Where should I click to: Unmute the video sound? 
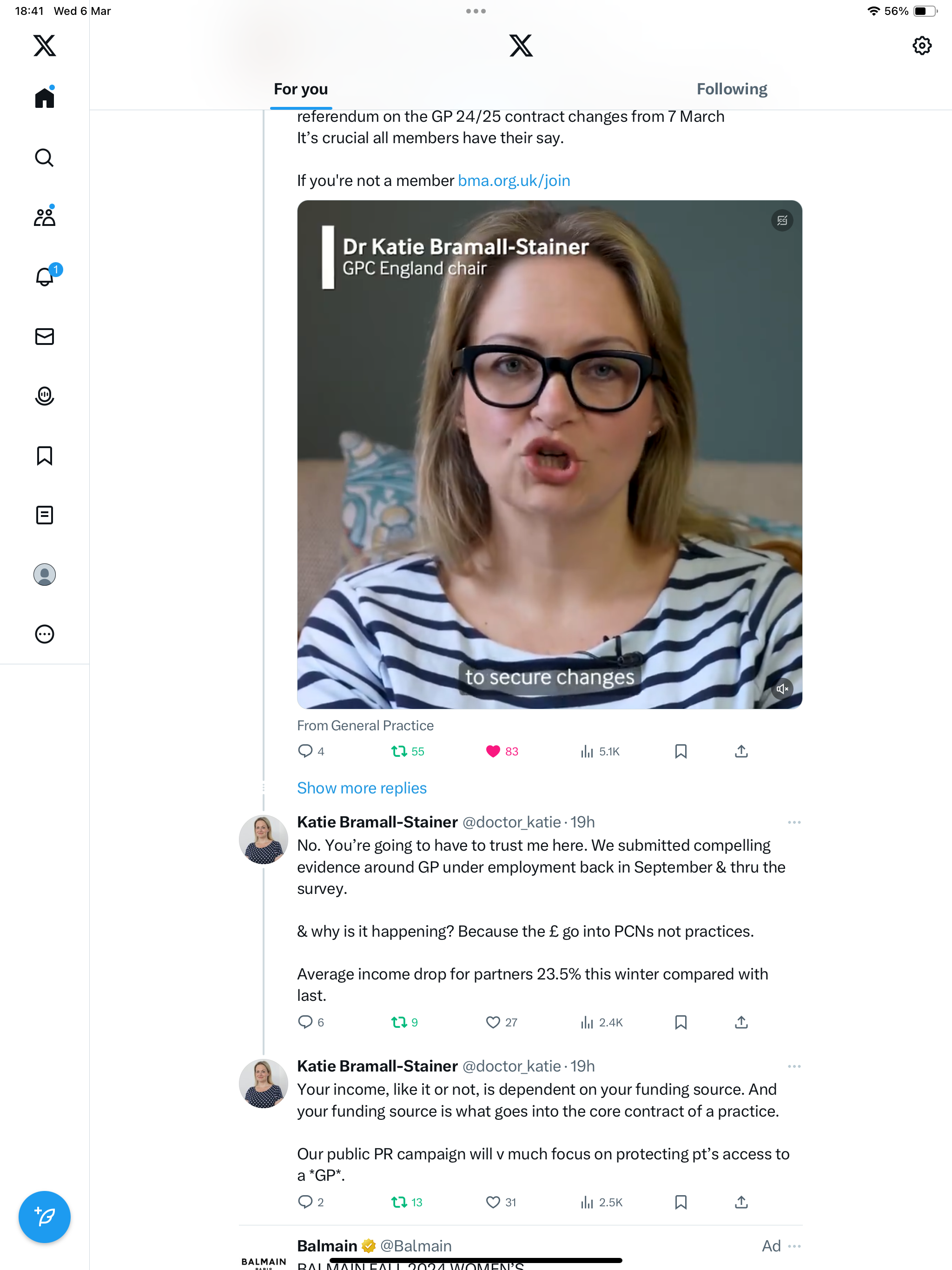[x=782, y=688]
